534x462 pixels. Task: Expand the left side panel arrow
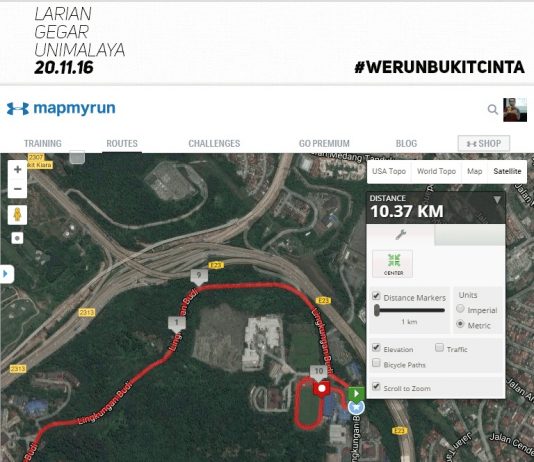[x=6, y=274]
